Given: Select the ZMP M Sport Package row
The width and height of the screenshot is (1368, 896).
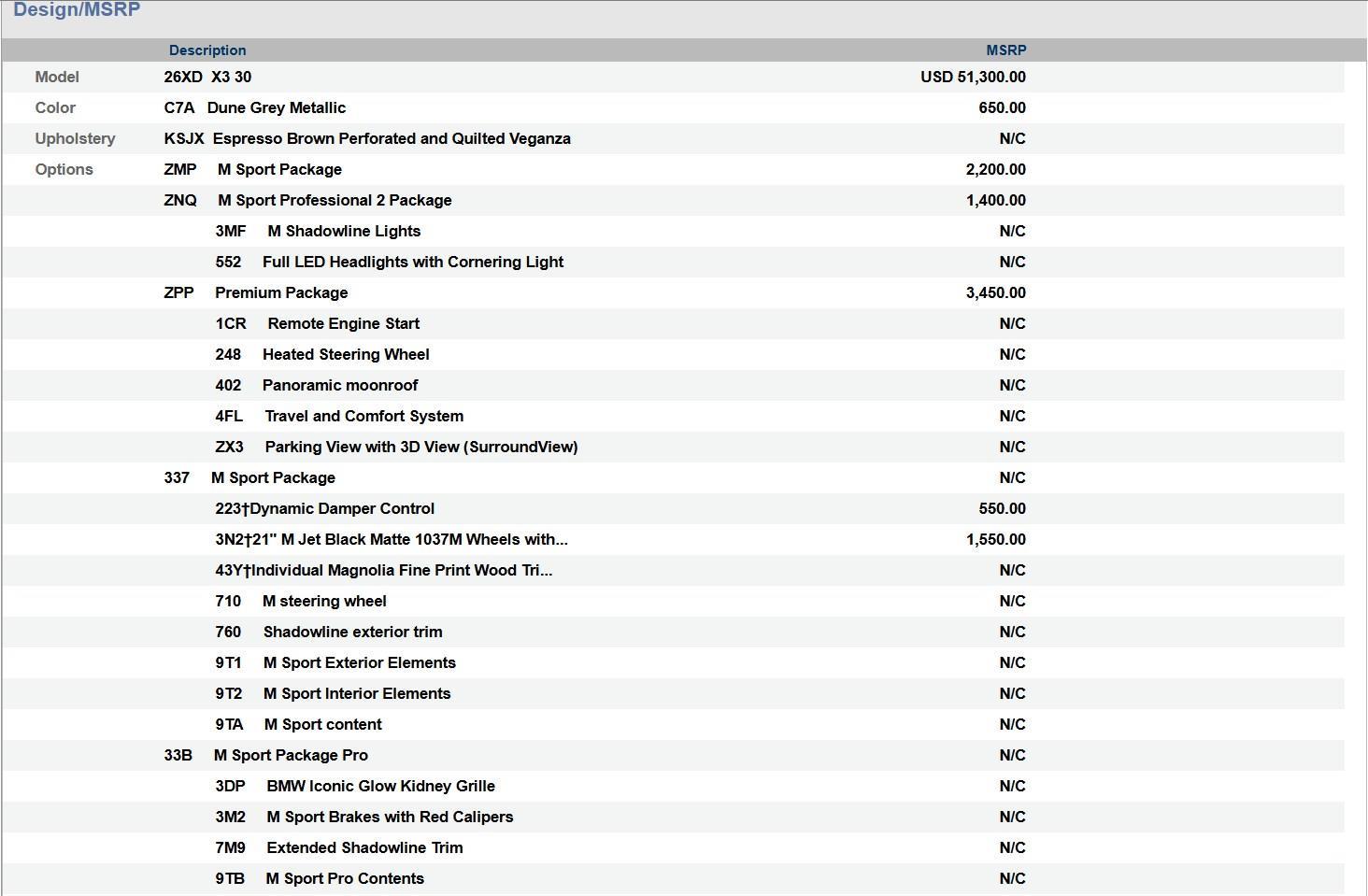Looking at the screenshot, I should (x=253, y=169).
